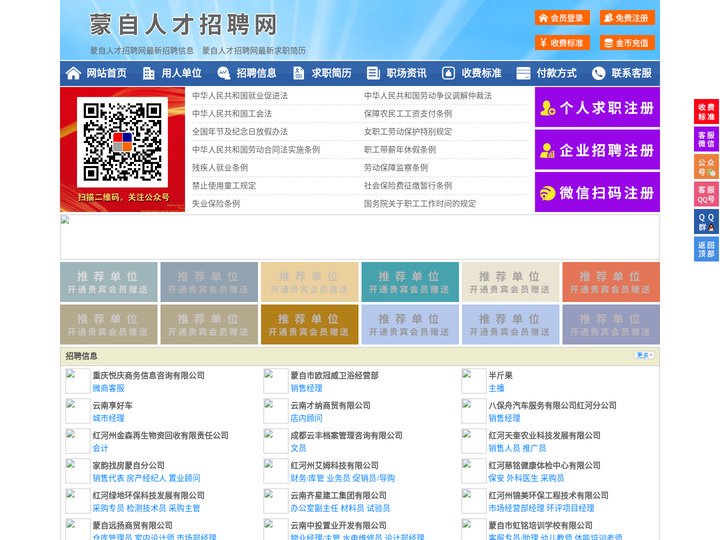Open the 微商客服 job posting
Viewport: 720px width, 540px height.
click(108, 388)
